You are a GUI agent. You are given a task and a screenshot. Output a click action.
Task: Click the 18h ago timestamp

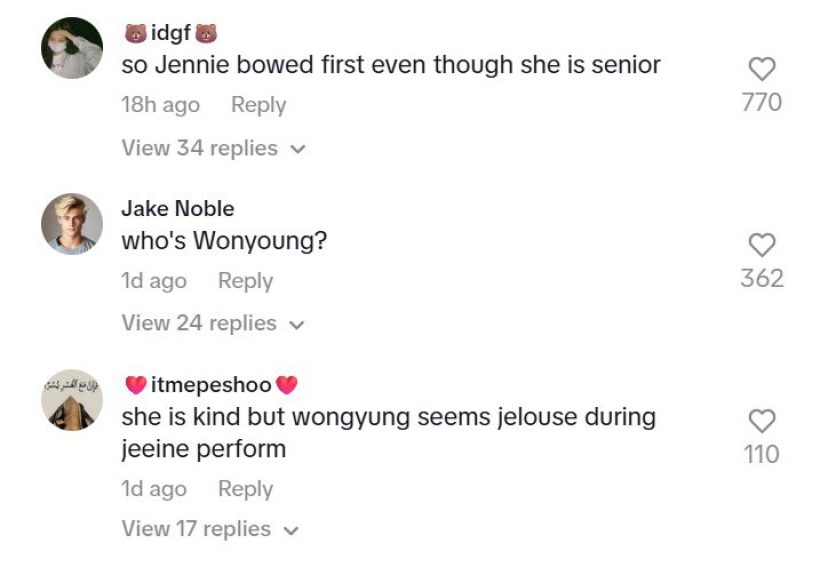pos(160,105)
